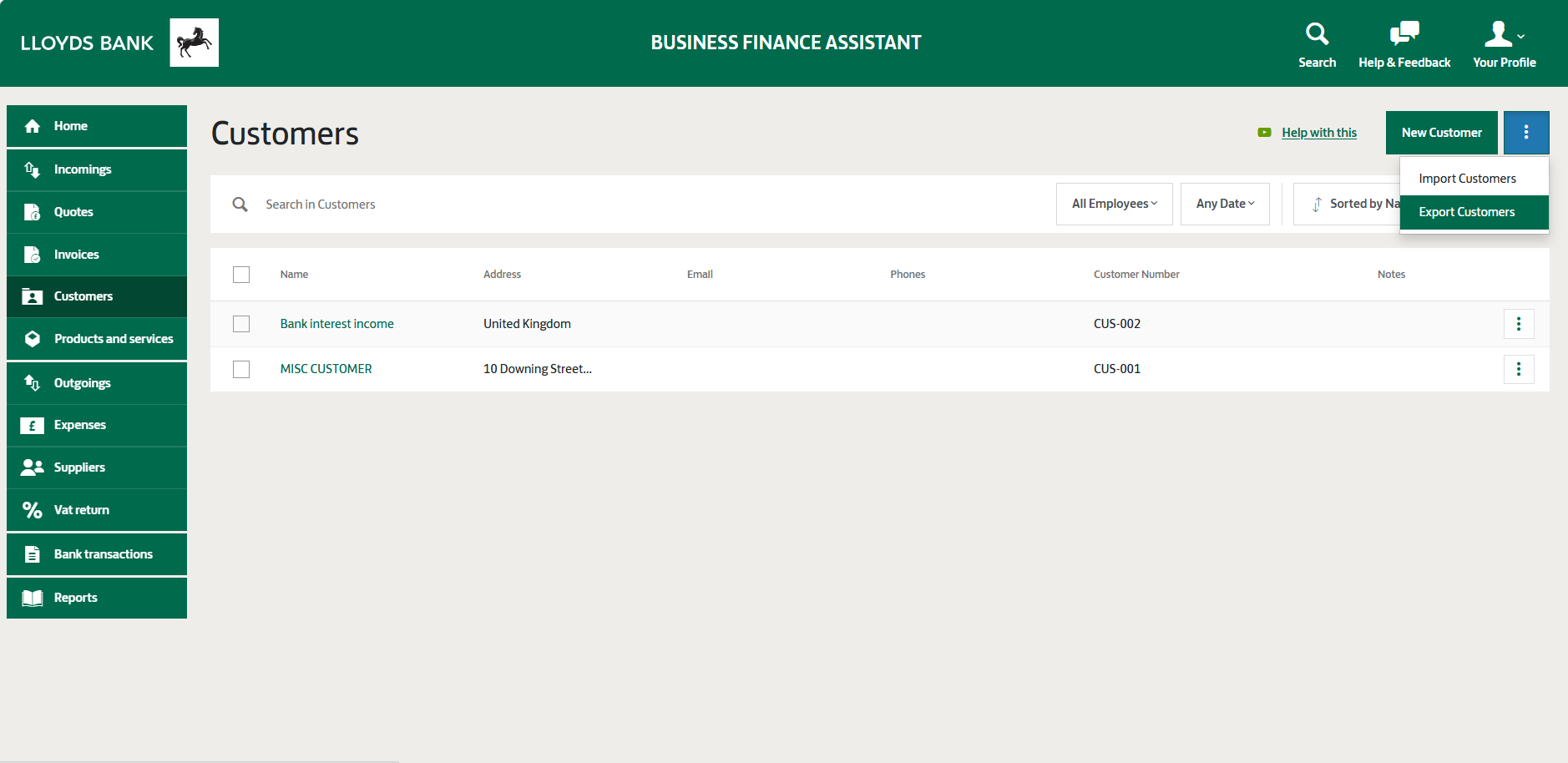Click the Reports open-book icon in sidebar

(x=33, y=598)
